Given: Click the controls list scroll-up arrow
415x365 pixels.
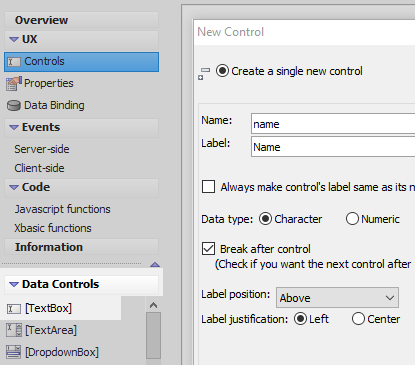Looking at the screenshot, I should (153, 305).
